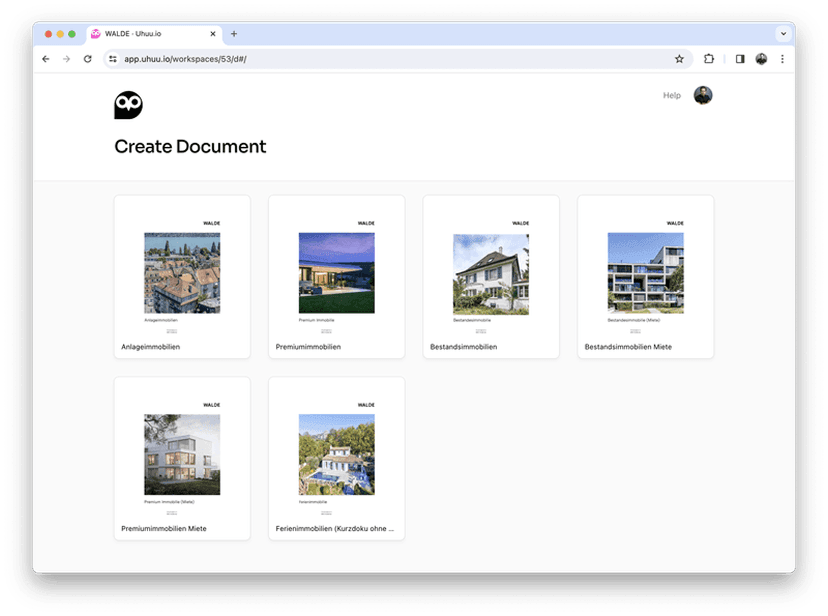Open the Anlageimmobilien template card

(x=182, y=277)
